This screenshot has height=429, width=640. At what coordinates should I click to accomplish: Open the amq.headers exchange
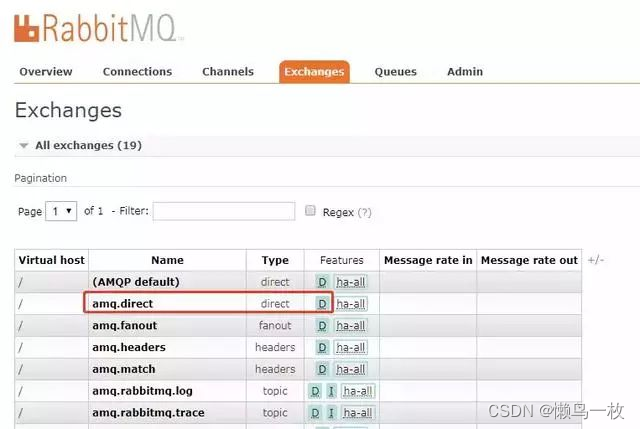pos(129,347)
